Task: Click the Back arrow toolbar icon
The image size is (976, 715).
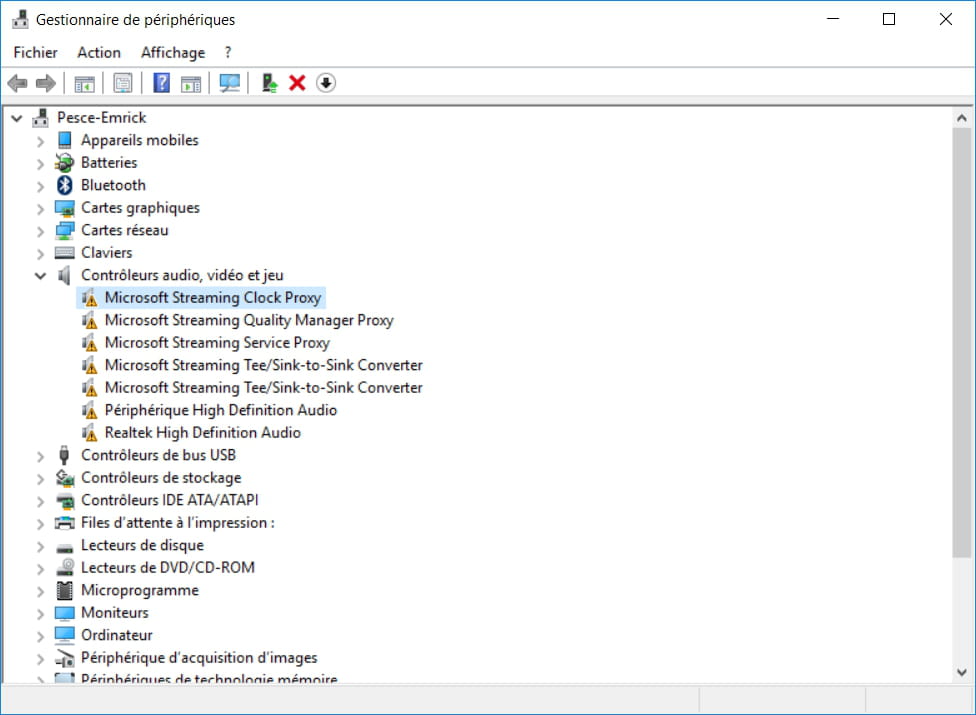Action: 17,83
